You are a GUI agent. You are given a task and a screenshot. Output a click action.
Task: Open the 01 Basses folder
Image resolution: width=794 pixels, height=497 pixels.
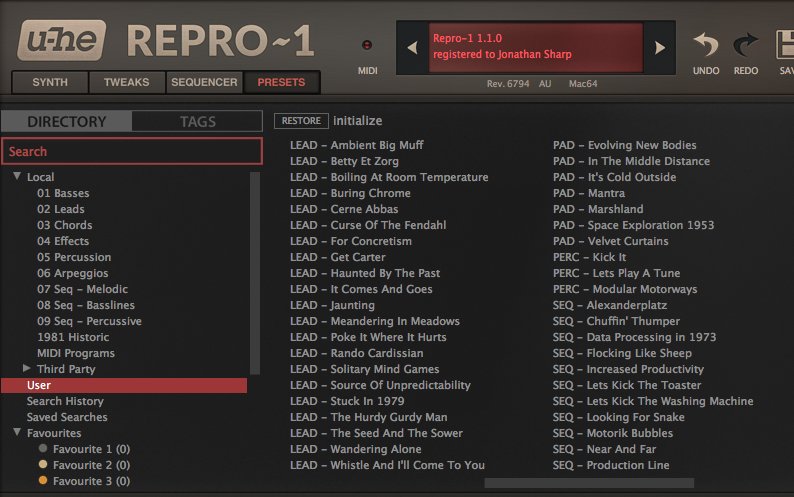tap(63, 193)
